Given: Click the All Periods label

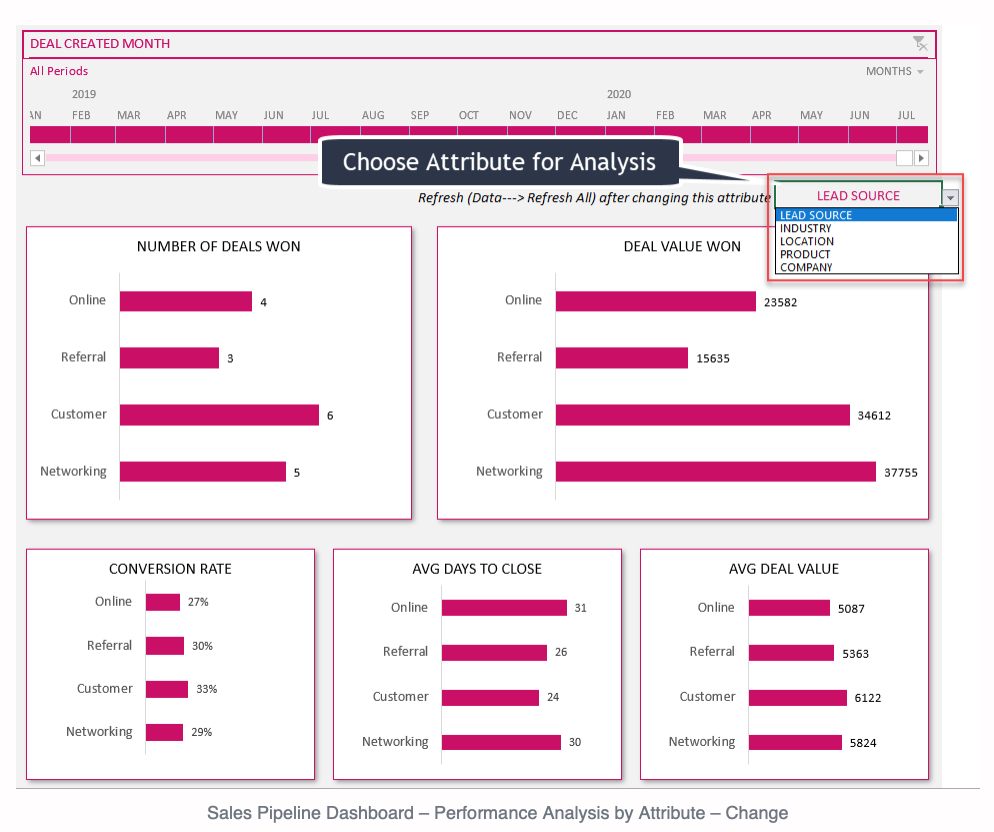Looking at the screenshot, I should (59, 71).
